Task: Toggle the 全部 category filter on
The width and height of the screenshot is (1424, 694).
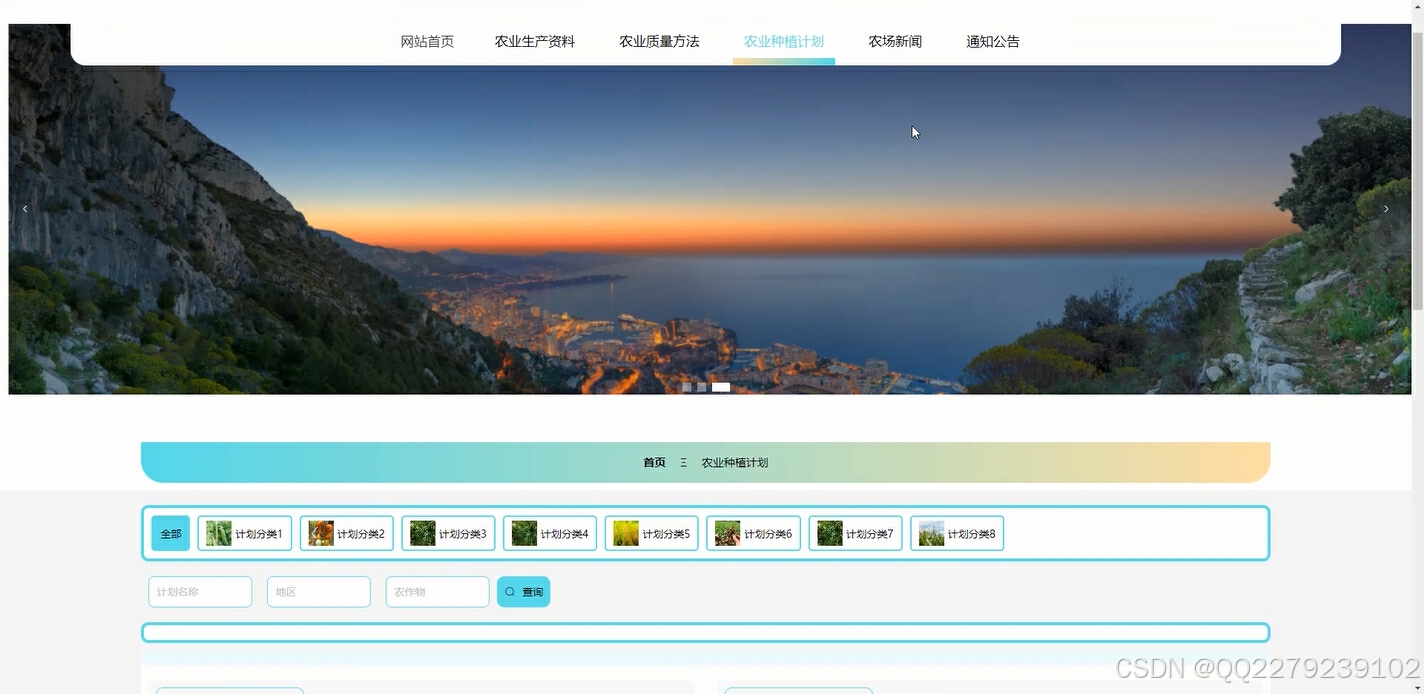Action: click(169, 533)
